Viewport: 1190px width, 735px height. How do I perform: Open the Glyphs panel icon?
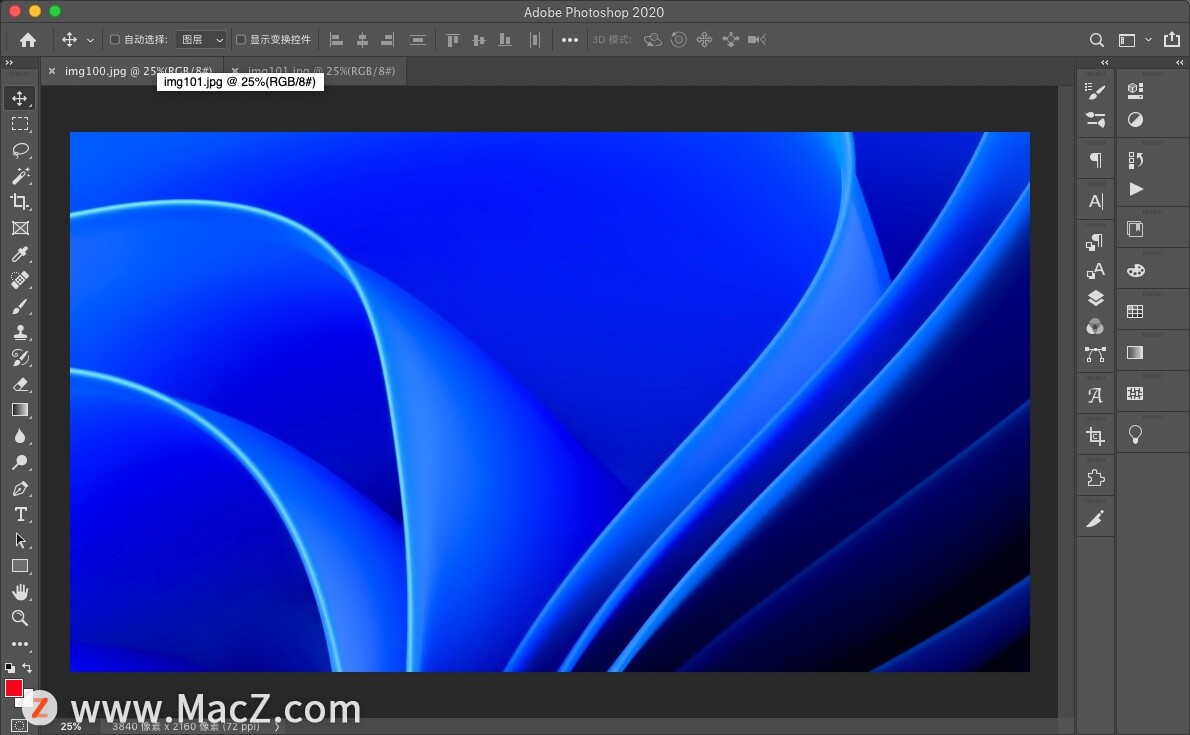click(x=1095, y=396)
